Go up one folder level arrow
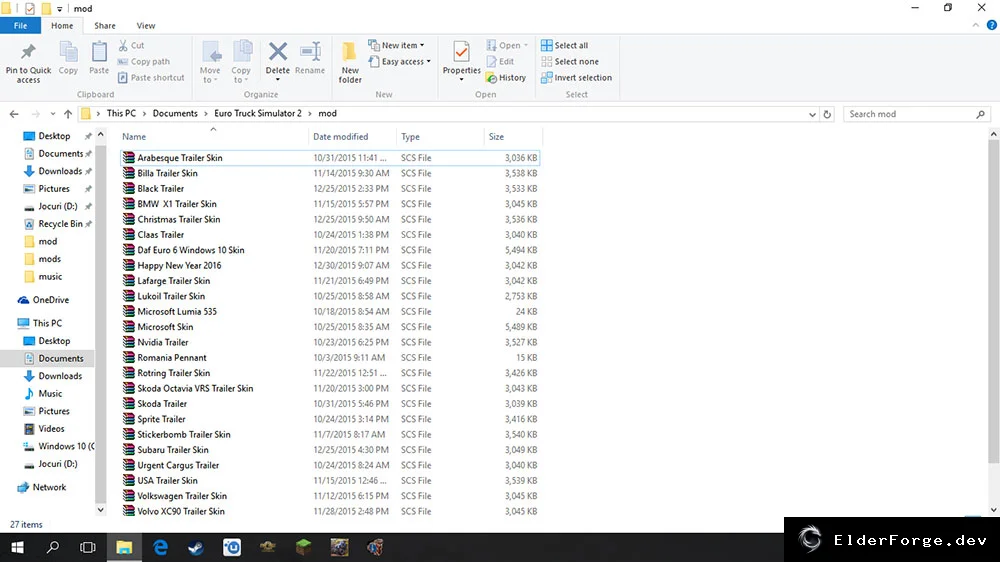This screenshot has width=1000, height=562. tap(68, 114)
